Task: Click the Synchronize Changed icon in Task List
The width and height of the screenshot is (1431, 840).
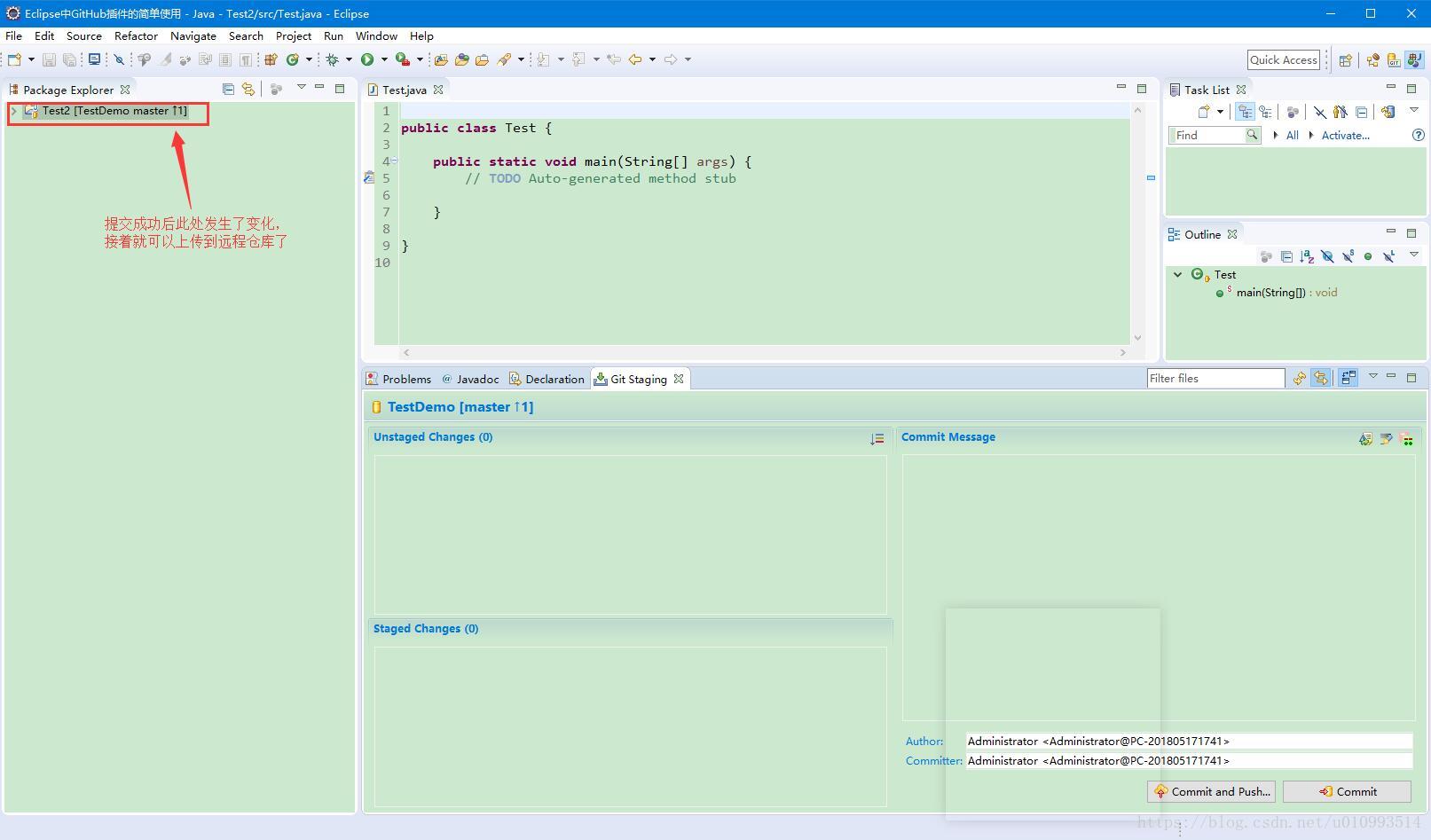Action: pos(1388,112)
